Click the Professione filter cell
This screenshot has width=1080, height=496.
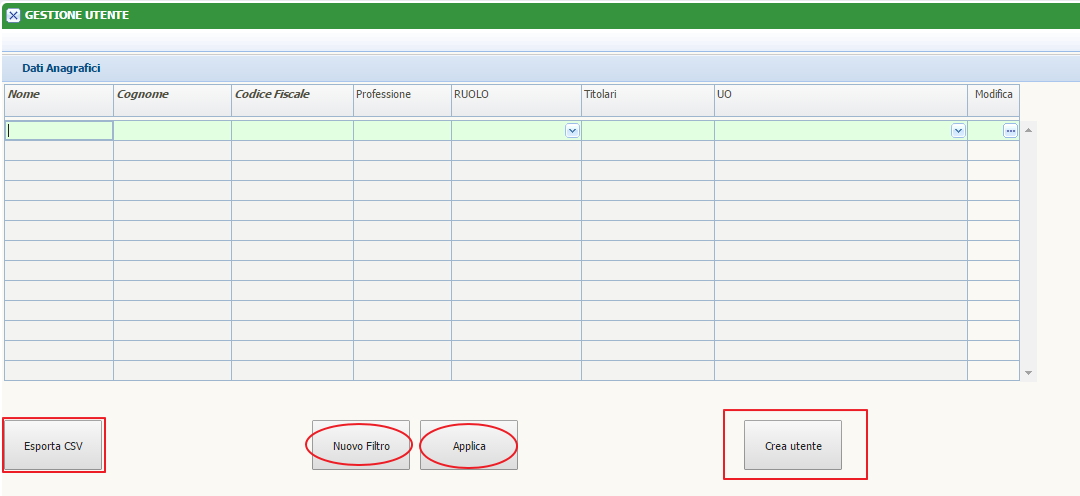pos(402,131)
